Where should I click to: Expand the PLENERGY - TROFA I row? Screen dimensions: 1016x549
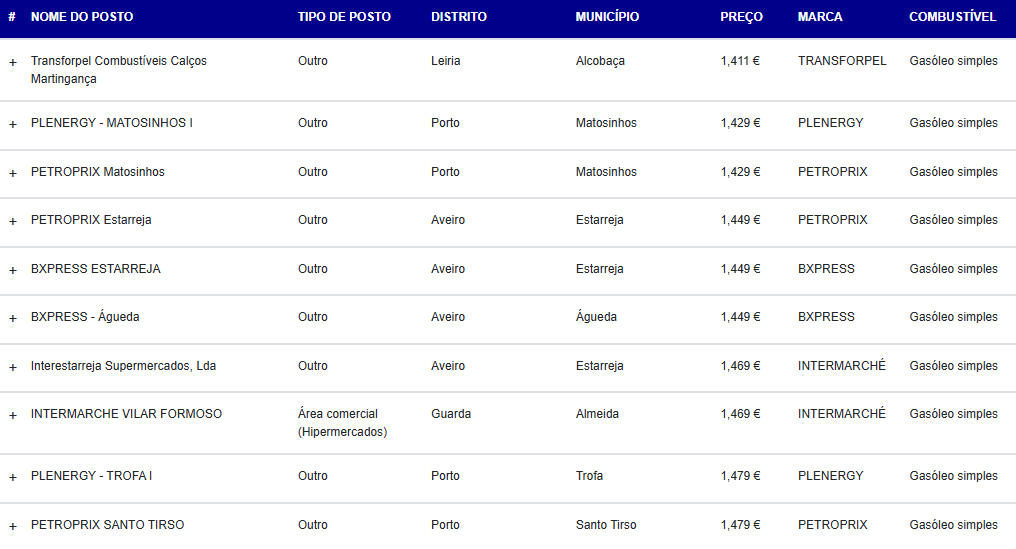click(x=12, y=477)
